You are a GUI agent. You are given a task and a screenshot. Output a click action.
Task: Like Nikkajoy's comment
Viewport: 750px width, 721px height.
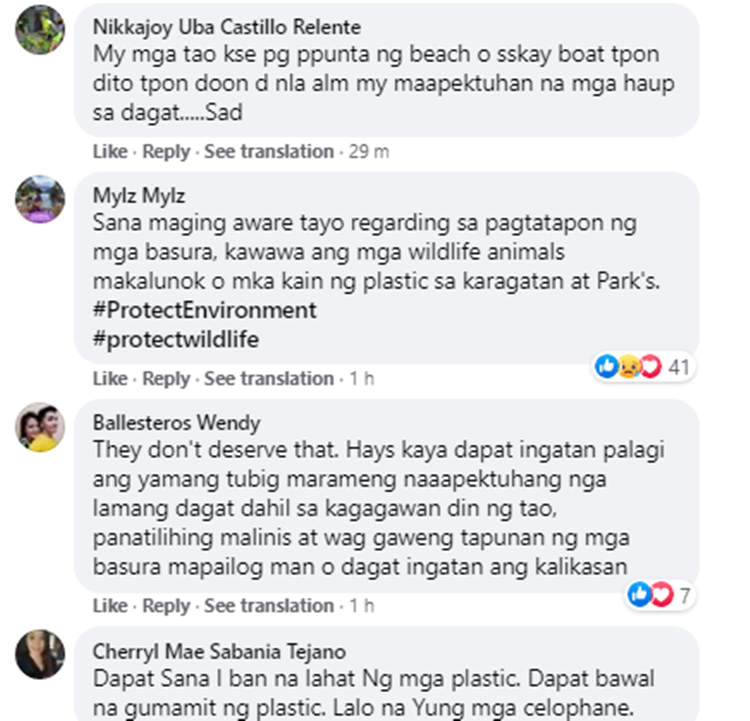click(x=110, y=152)
